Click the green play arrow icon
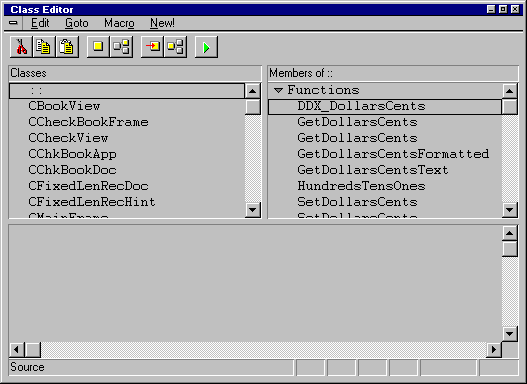The width and height of the screenshot is (527, 384). (206, 47)
